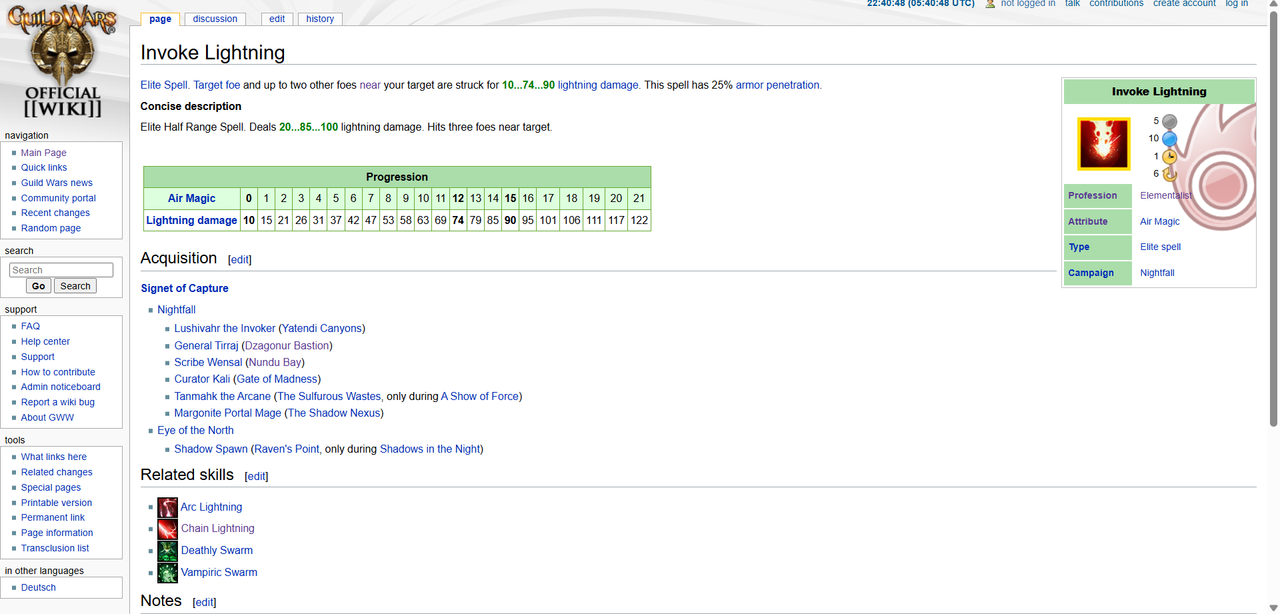Click inside the Search input field

(x=61, y=270)
